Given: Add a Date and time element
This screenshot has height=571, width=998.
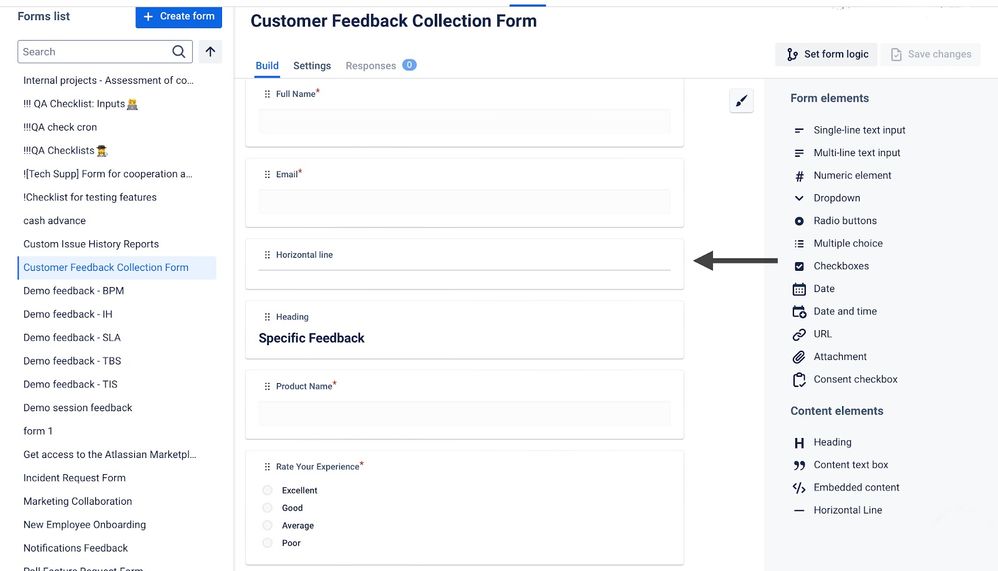Looking at the screenshot, I should coord(834,311).
